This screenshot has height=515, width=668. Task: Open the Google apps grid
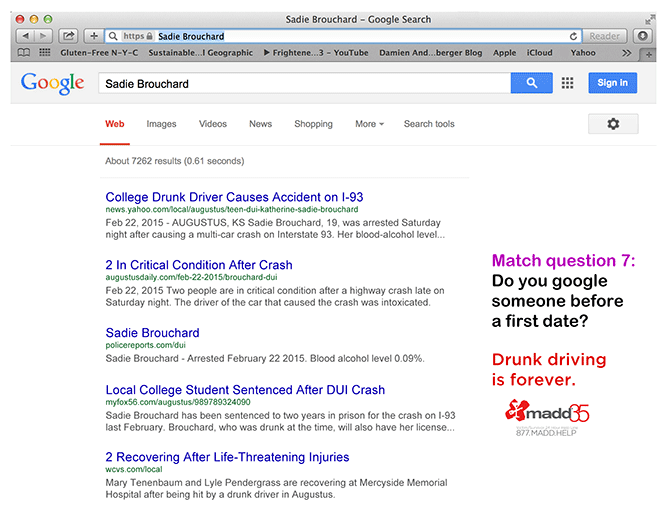click(567, 83)
